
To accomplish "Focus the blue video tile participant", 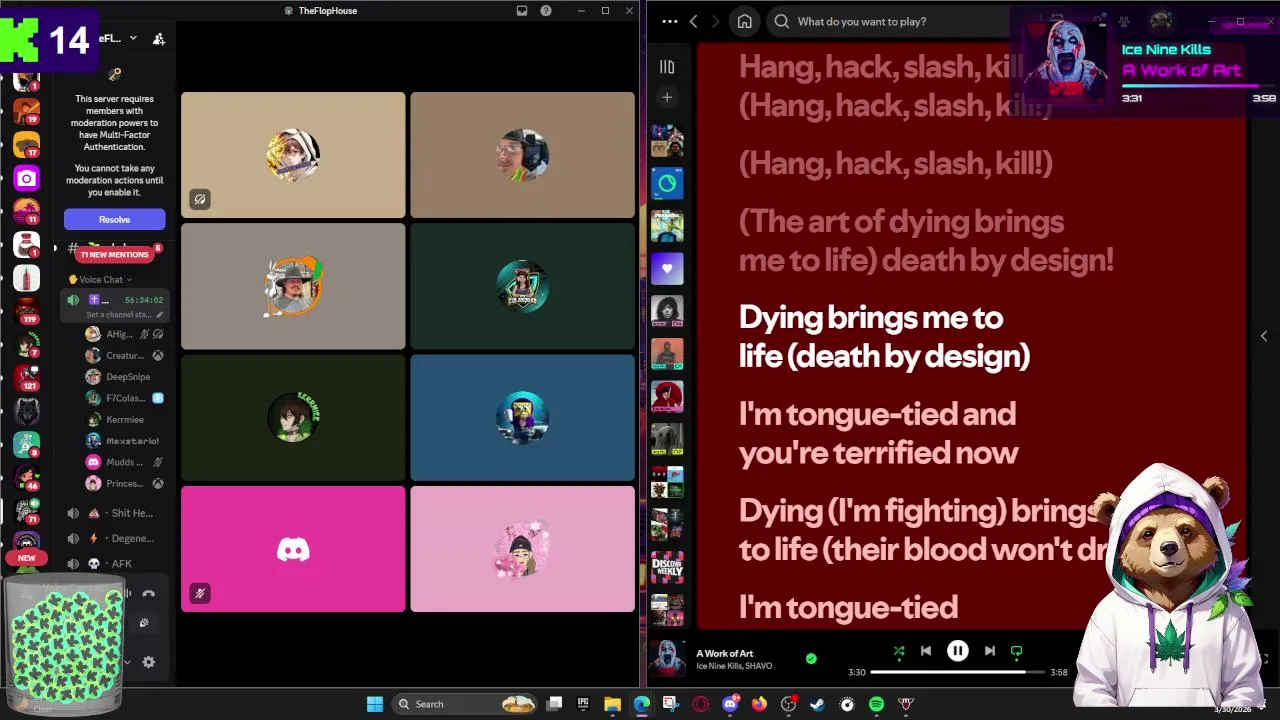I will click(x=522, y=418).
